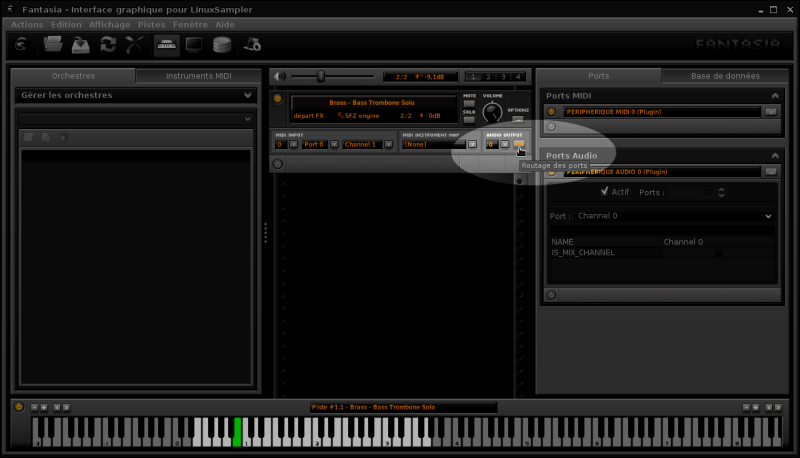This screenshot has width=800, height=458.
Task: Open the Edition menu
Action: 66,24
